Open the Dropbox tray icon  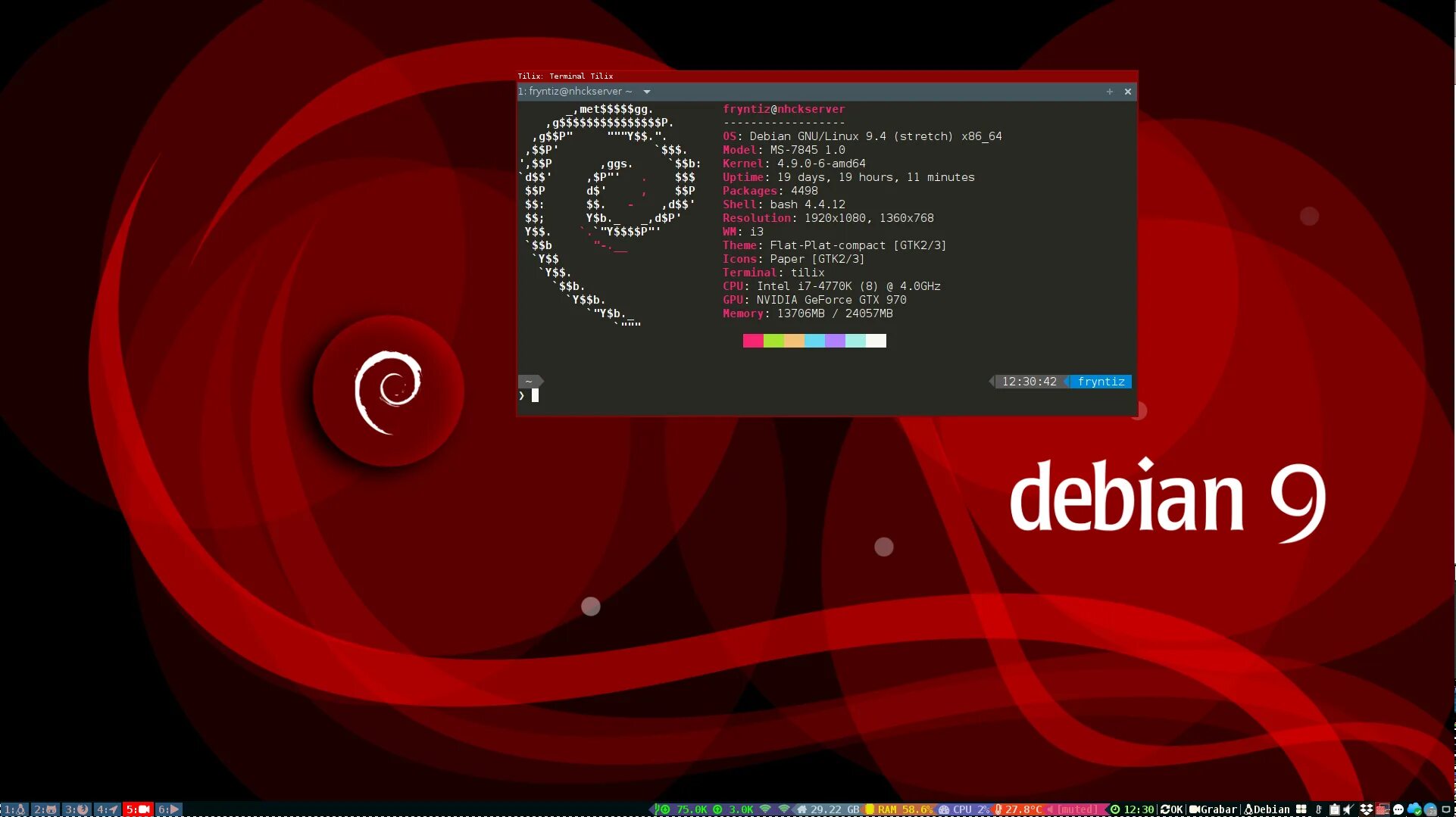[x=1367, y=809]
